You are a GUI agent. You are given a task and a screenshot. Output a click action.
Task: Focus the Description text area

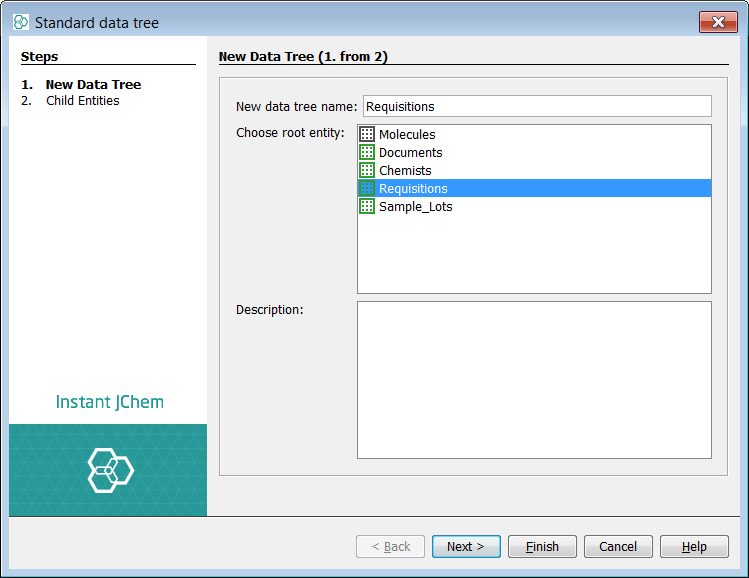click(534, 380)
